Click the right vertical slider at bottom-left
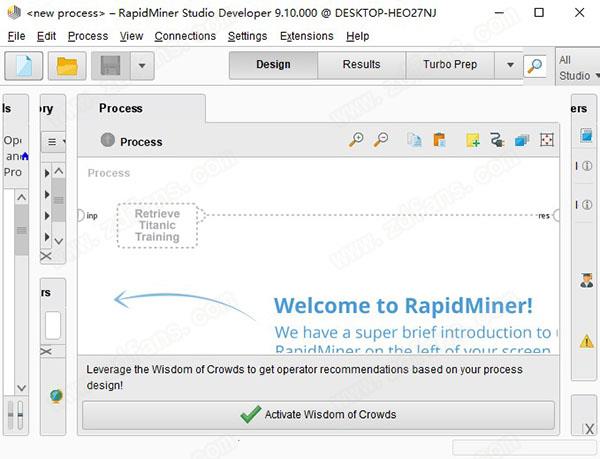 (20, 415)
